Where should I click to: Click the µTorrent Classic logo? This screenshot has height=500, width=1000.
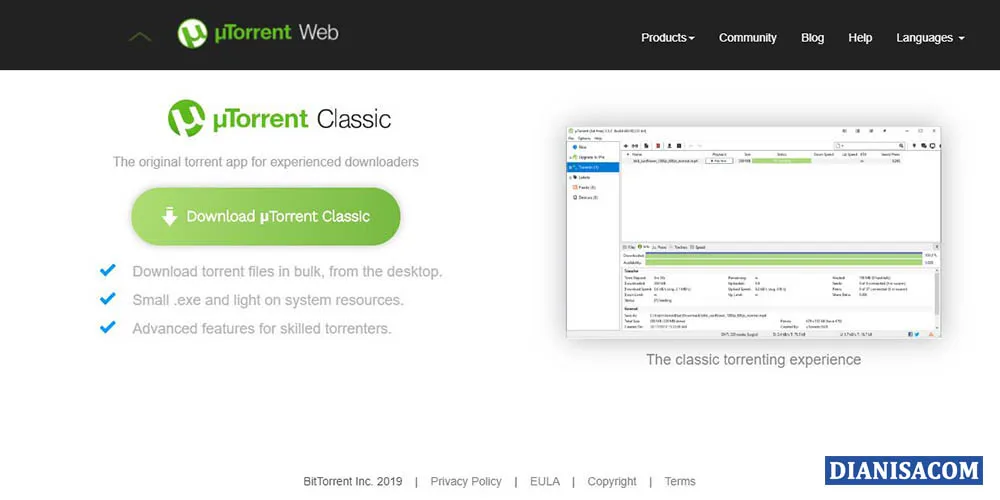(279, 119)
